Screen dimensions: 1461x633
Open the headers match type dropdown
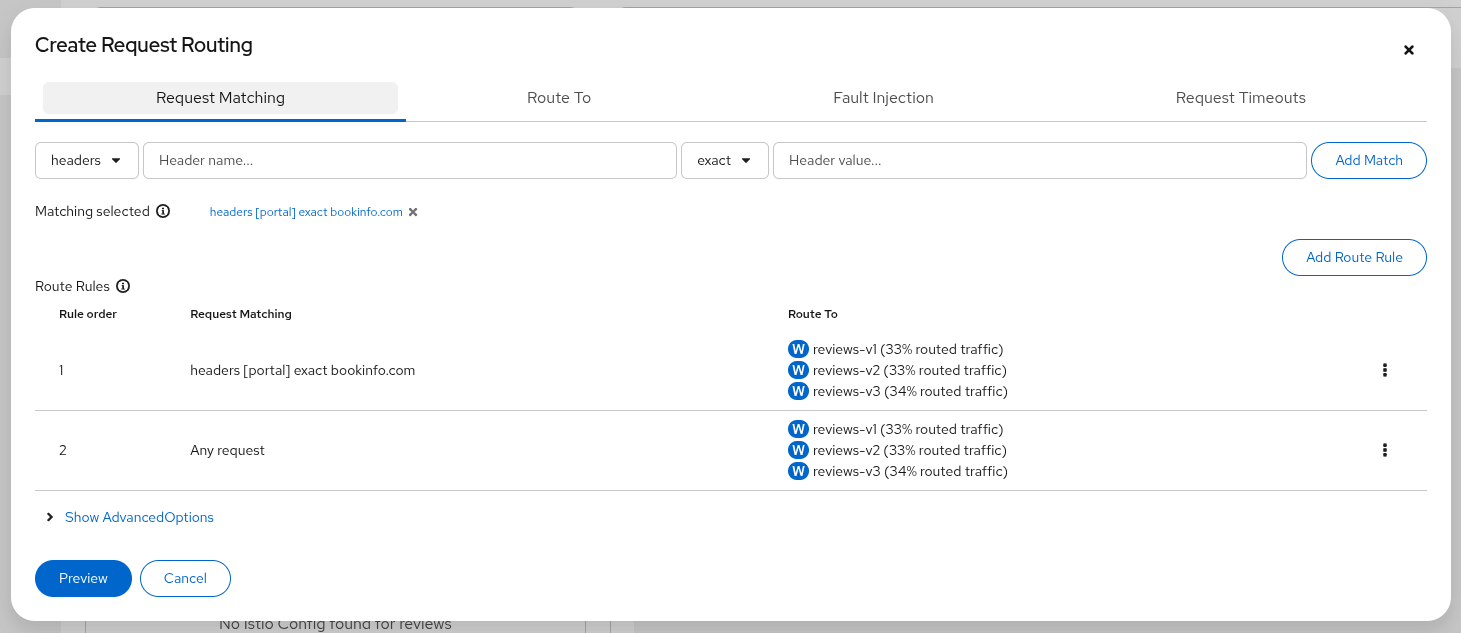pos(86,160)
